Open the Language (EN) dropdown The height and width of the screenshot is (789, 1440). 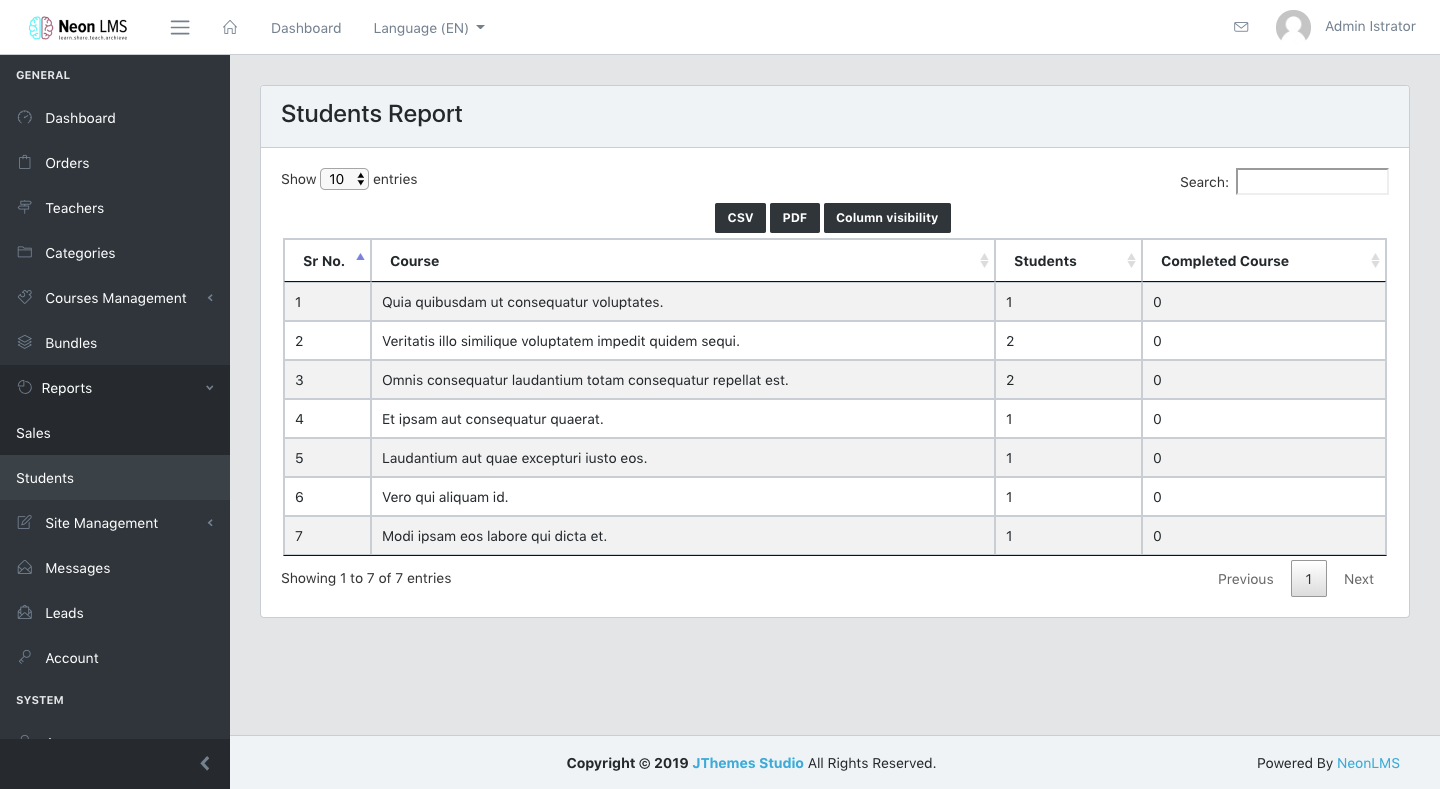(428, 28)
